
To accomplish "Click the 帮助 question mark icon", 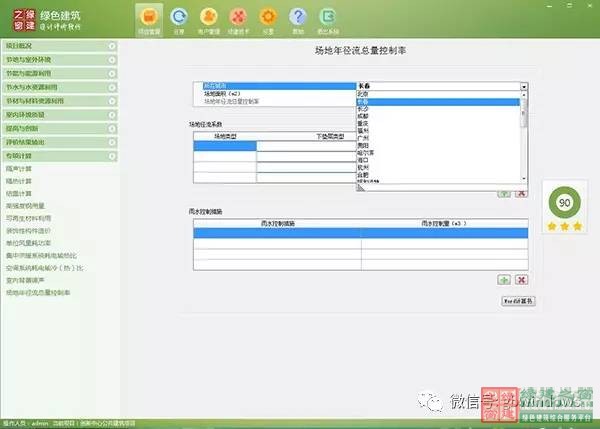I will pyautogui.click(x=298, y=18).
